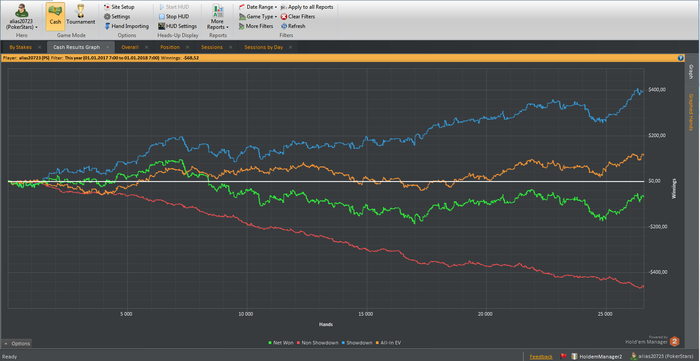Expand More Reports dropdown
This screenshot has height=361, width=700.
tap(218, 17)
